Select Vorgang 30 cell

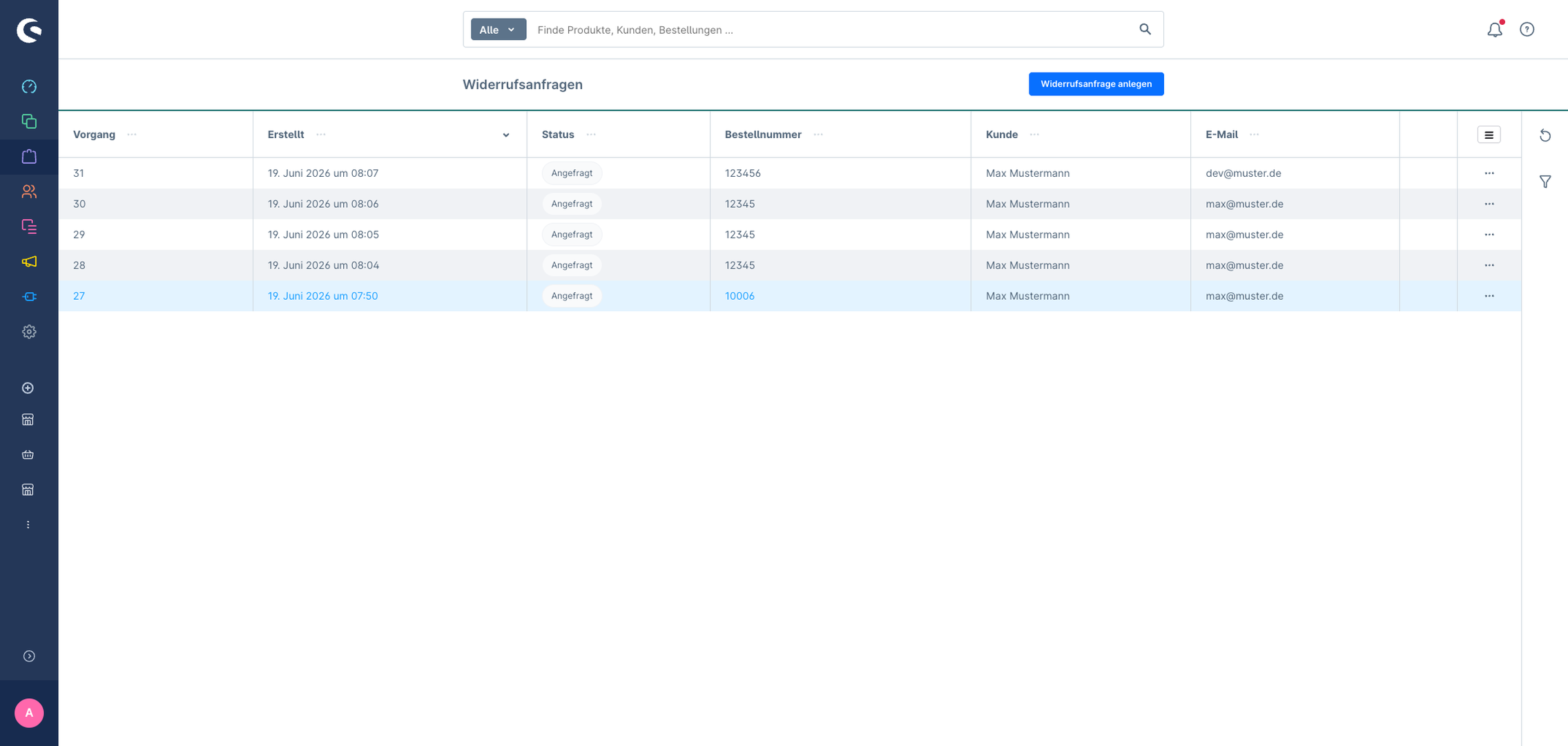click(x=155, y=204)
